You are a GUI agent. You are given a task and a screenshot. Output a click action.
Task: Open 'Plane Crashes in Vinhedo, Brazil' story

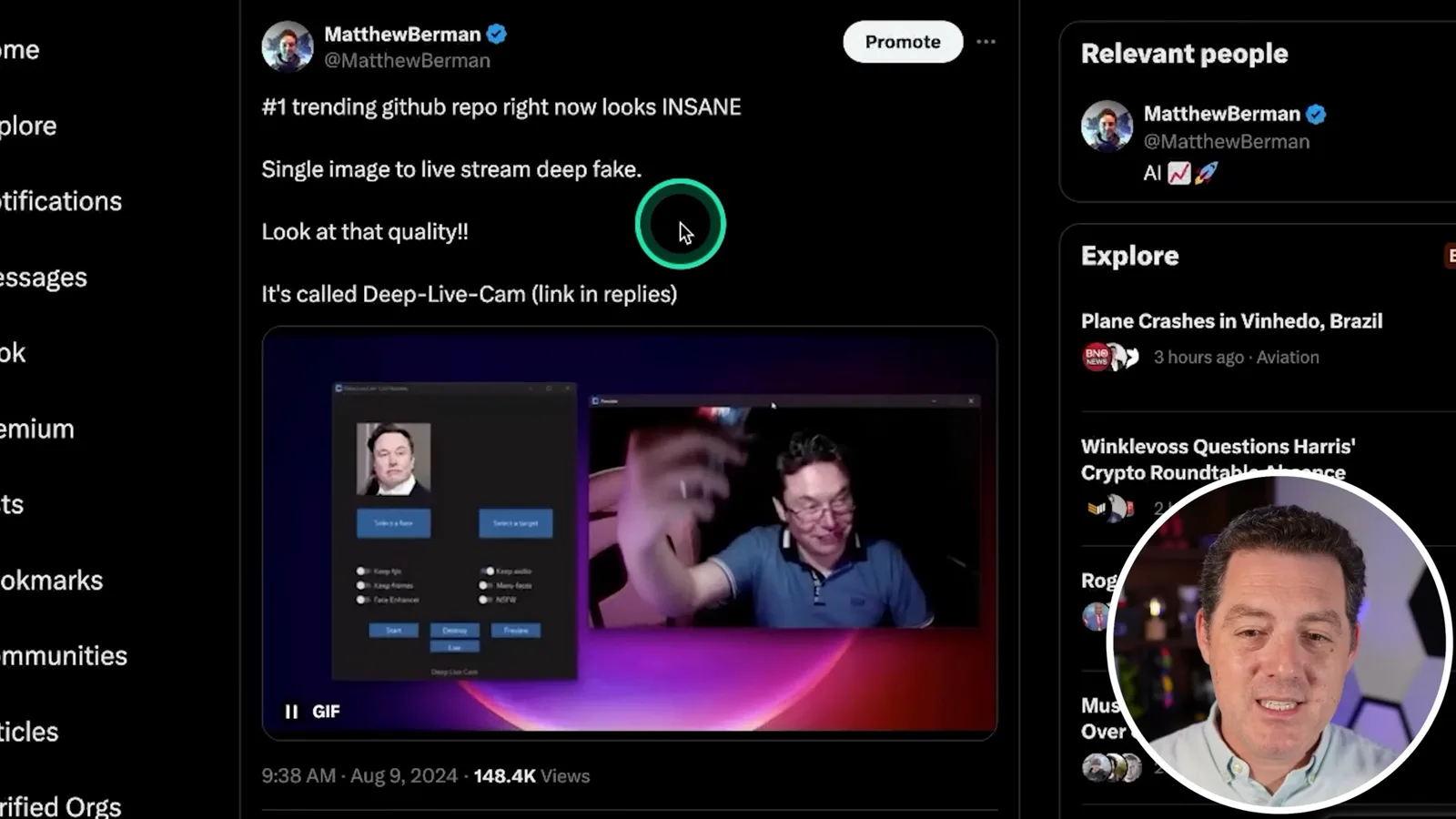(x=1231, y=321)
